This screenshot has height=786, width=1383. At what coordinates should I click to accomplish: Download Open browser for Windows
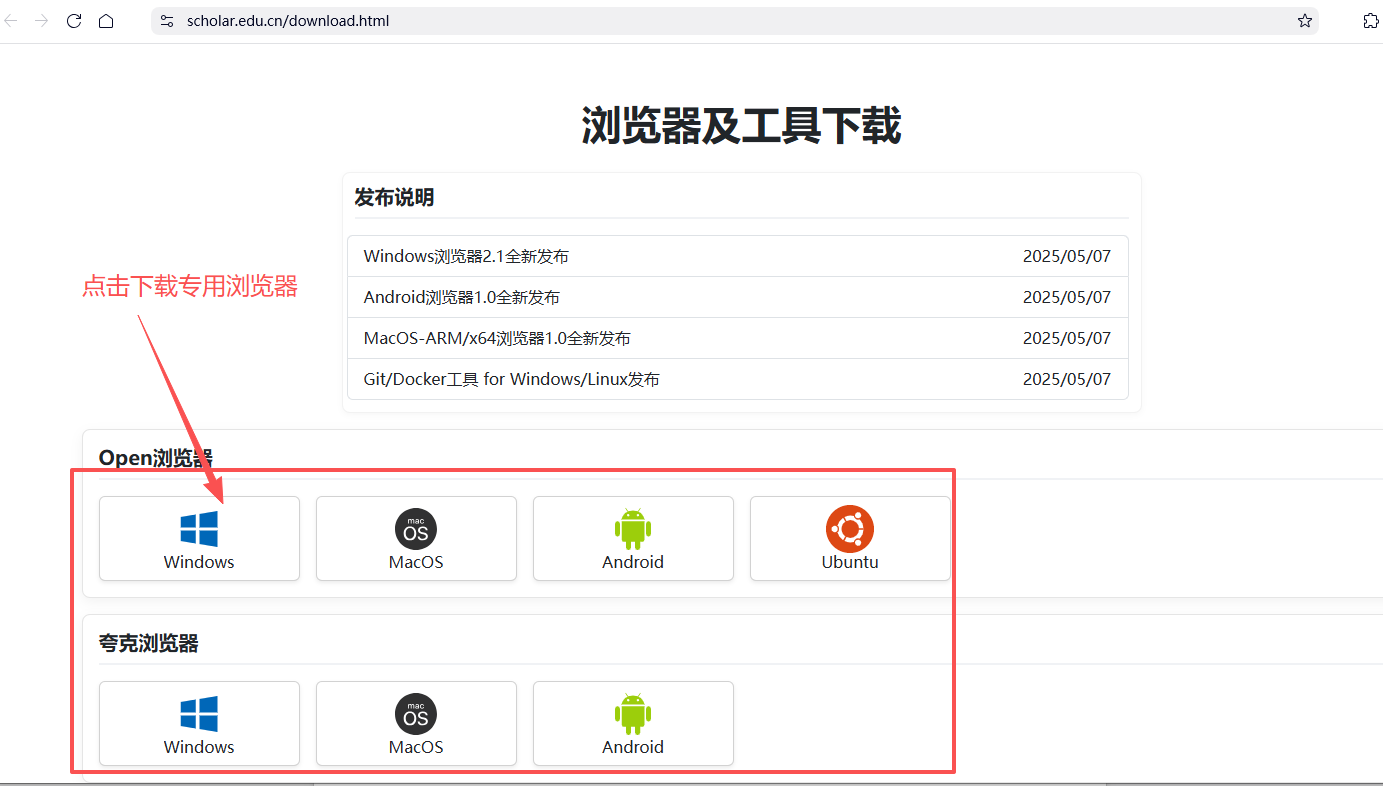pyautogui.click(x=199, y=538)
